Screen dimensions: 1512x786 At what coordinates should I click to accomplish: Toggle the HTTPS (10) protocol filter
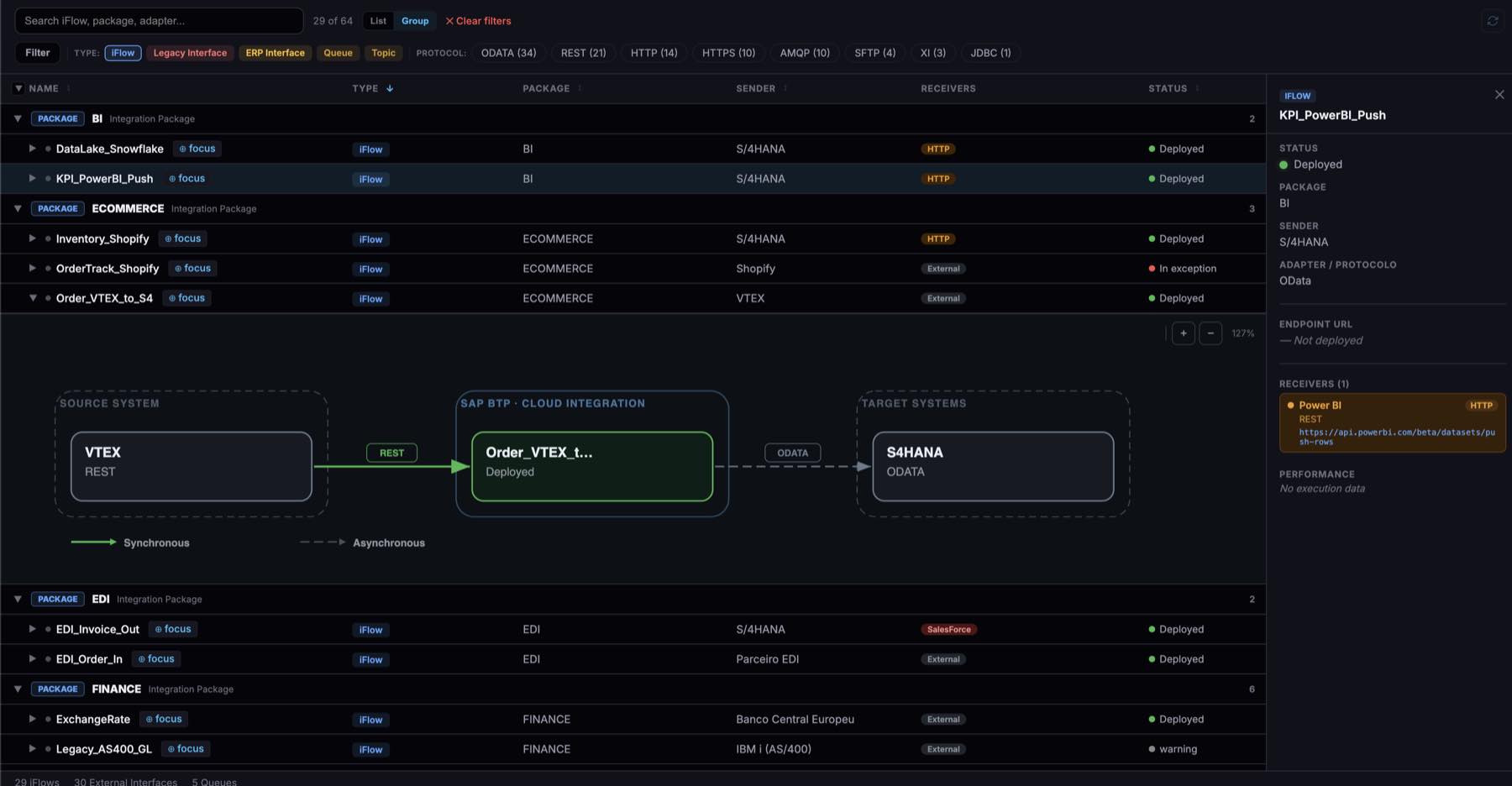pyautogui.click(x=728, y=53)
